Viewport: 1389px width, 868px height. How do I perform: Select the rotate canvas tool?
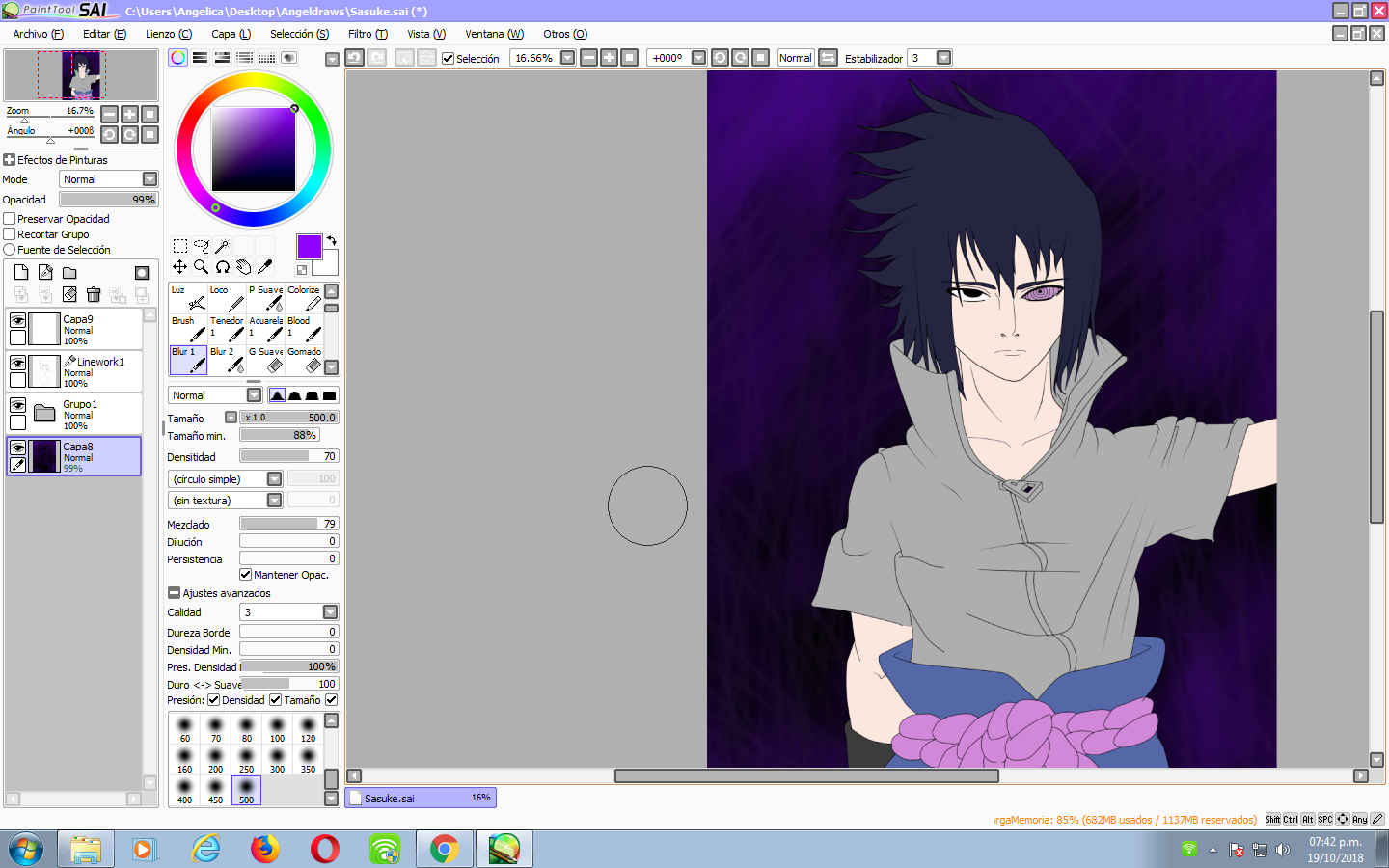[x=223, y=267]
